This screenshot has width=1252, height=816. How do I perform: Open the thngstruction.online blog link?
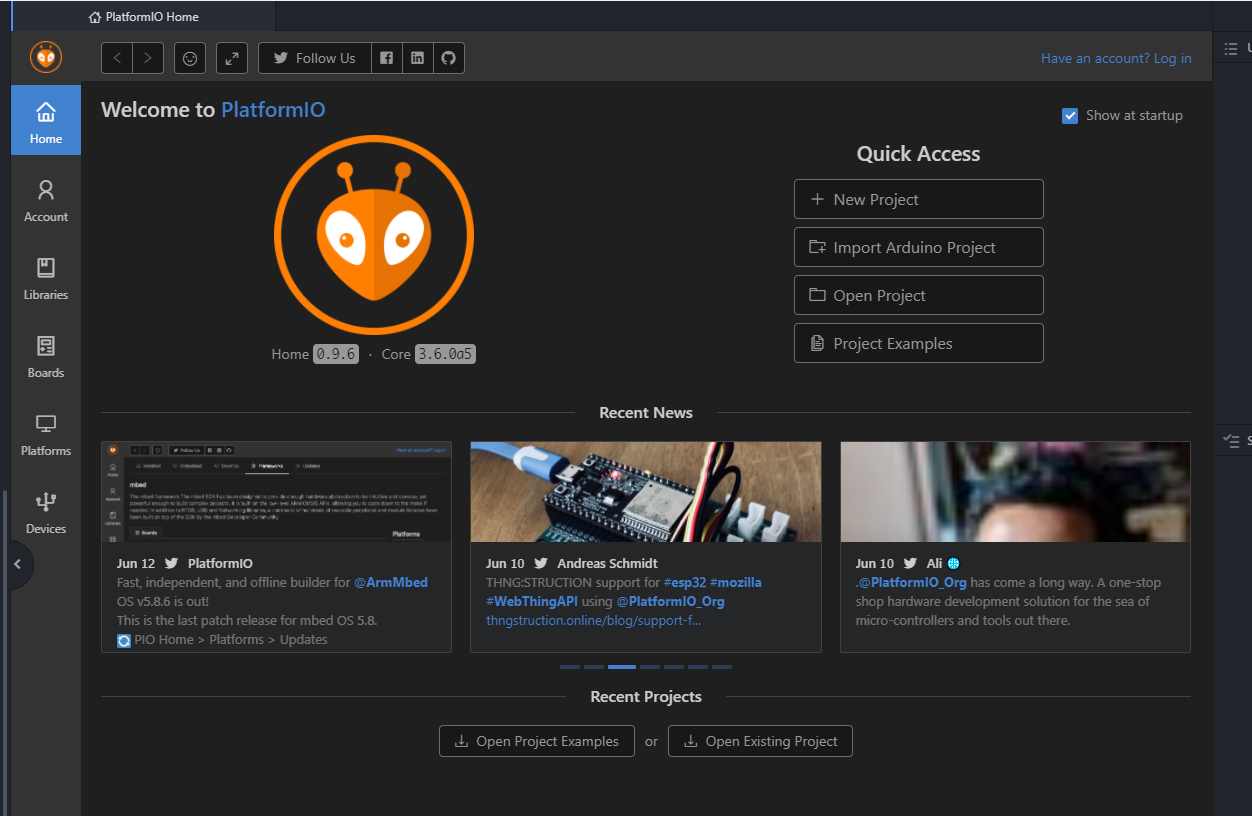pyautogui.click(x=594, y=620)
